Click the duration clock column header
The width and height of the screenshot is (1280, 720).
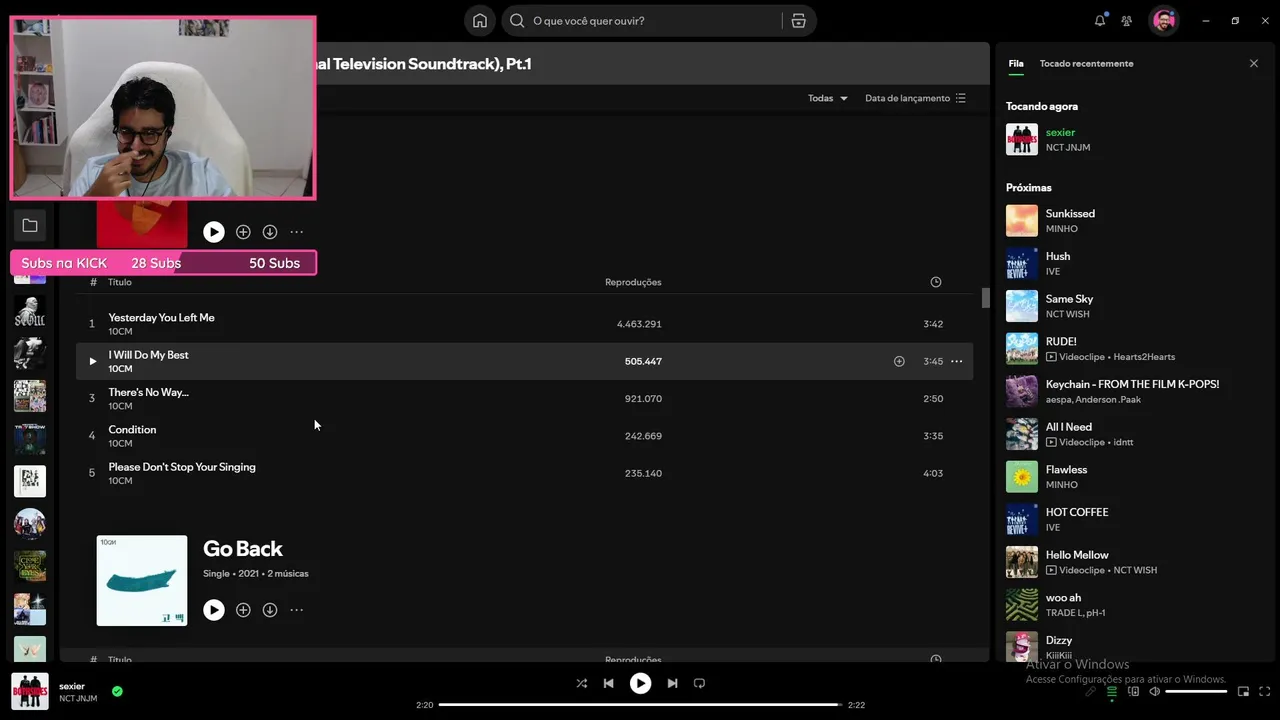(x=936, y=282)
